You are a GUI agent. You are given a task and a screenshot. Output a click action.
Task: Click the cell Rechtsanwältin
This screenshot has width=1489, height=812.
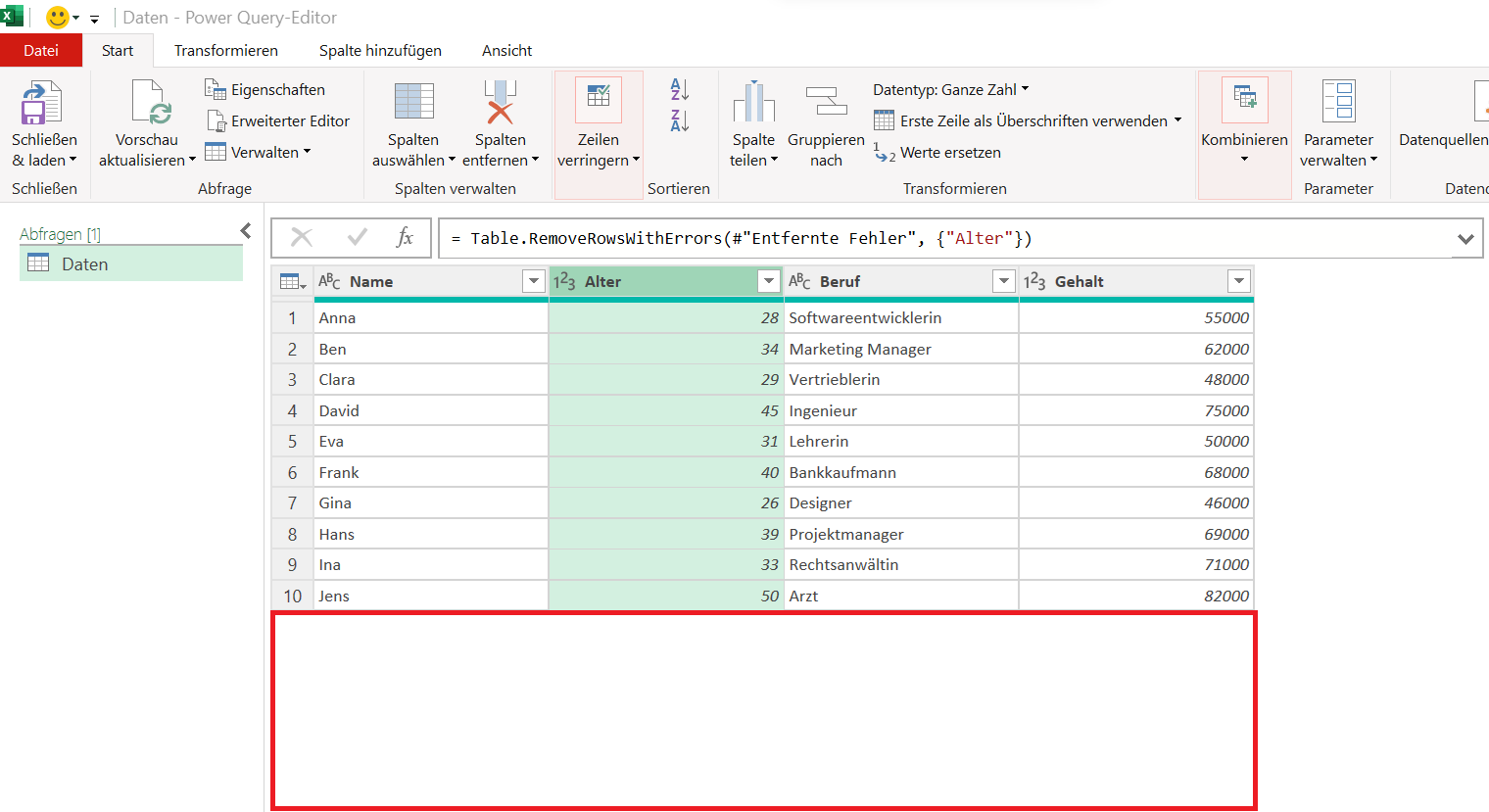pos(901,564)
